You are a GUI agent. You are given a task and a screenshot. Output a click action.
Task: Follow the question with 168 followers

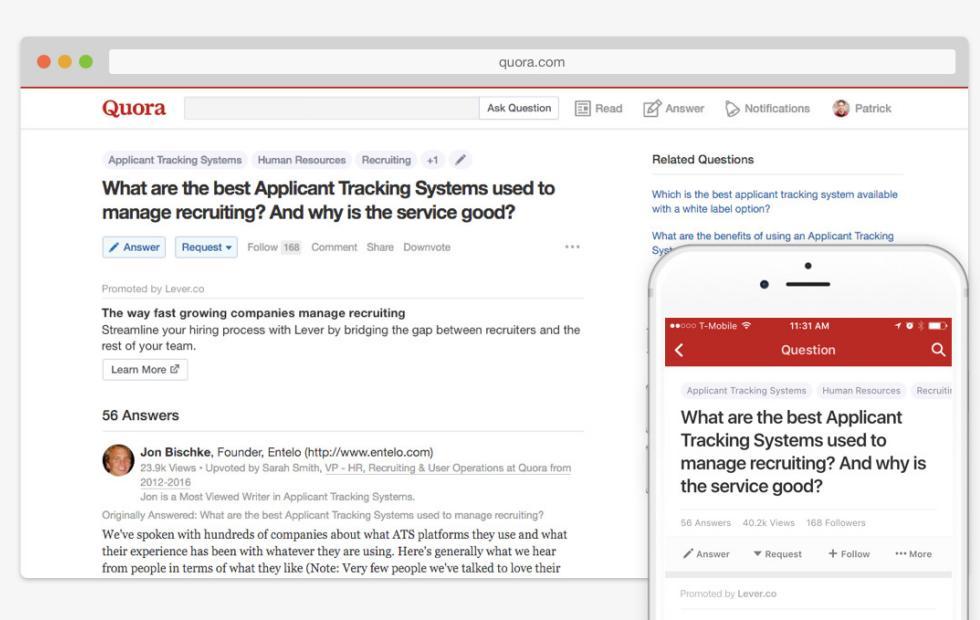pos(274,248)
